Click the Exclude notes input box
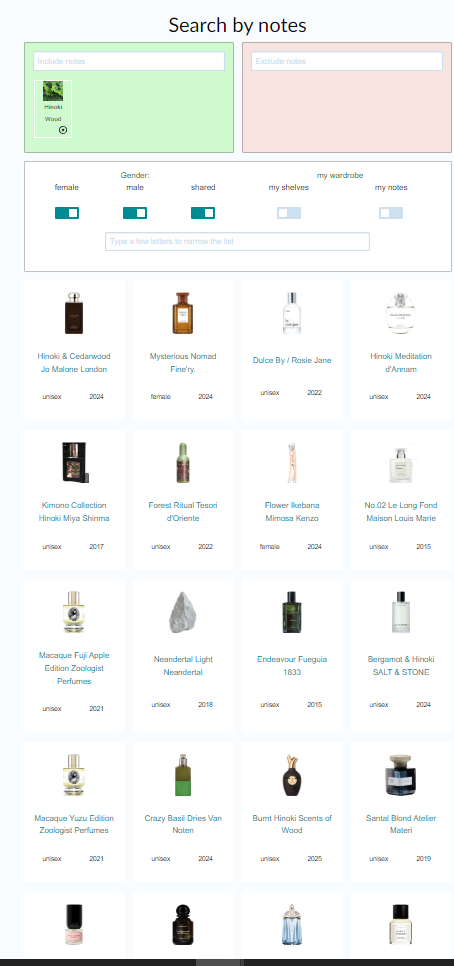 [x=347, y=61]
